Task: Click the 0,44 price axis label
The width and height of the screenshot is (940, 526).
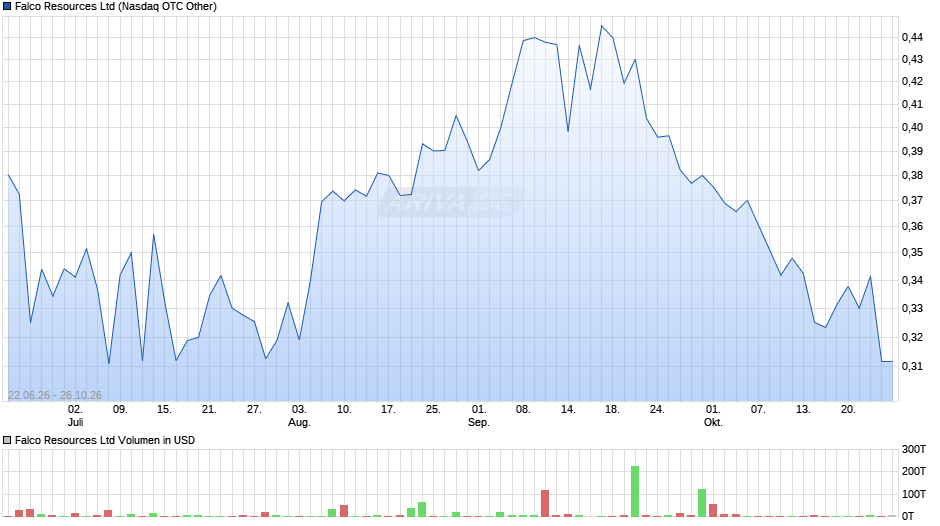Action: 912,37
